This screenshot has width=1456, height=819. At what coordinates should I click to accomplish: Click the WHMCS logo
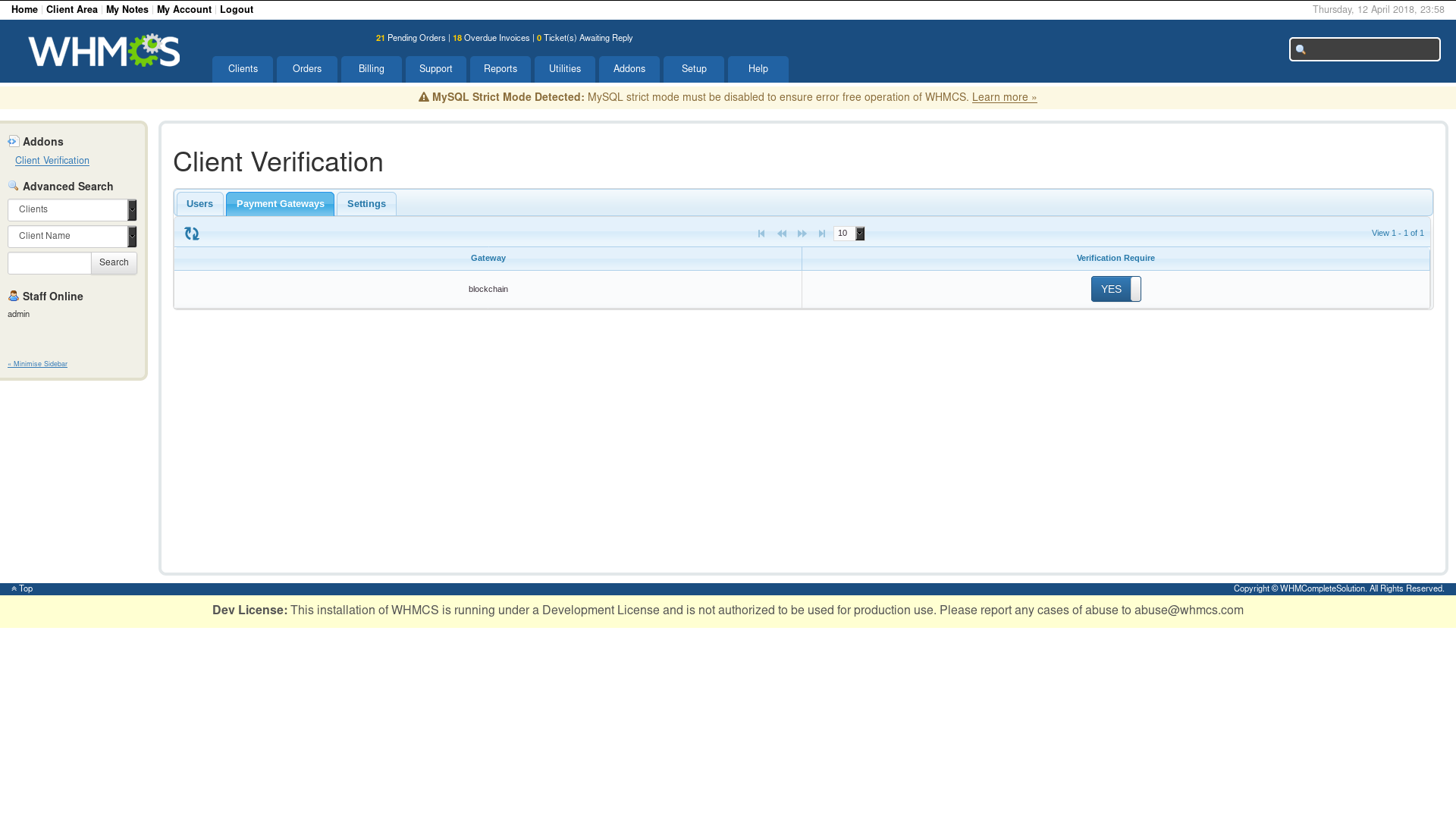coord(104,51)
